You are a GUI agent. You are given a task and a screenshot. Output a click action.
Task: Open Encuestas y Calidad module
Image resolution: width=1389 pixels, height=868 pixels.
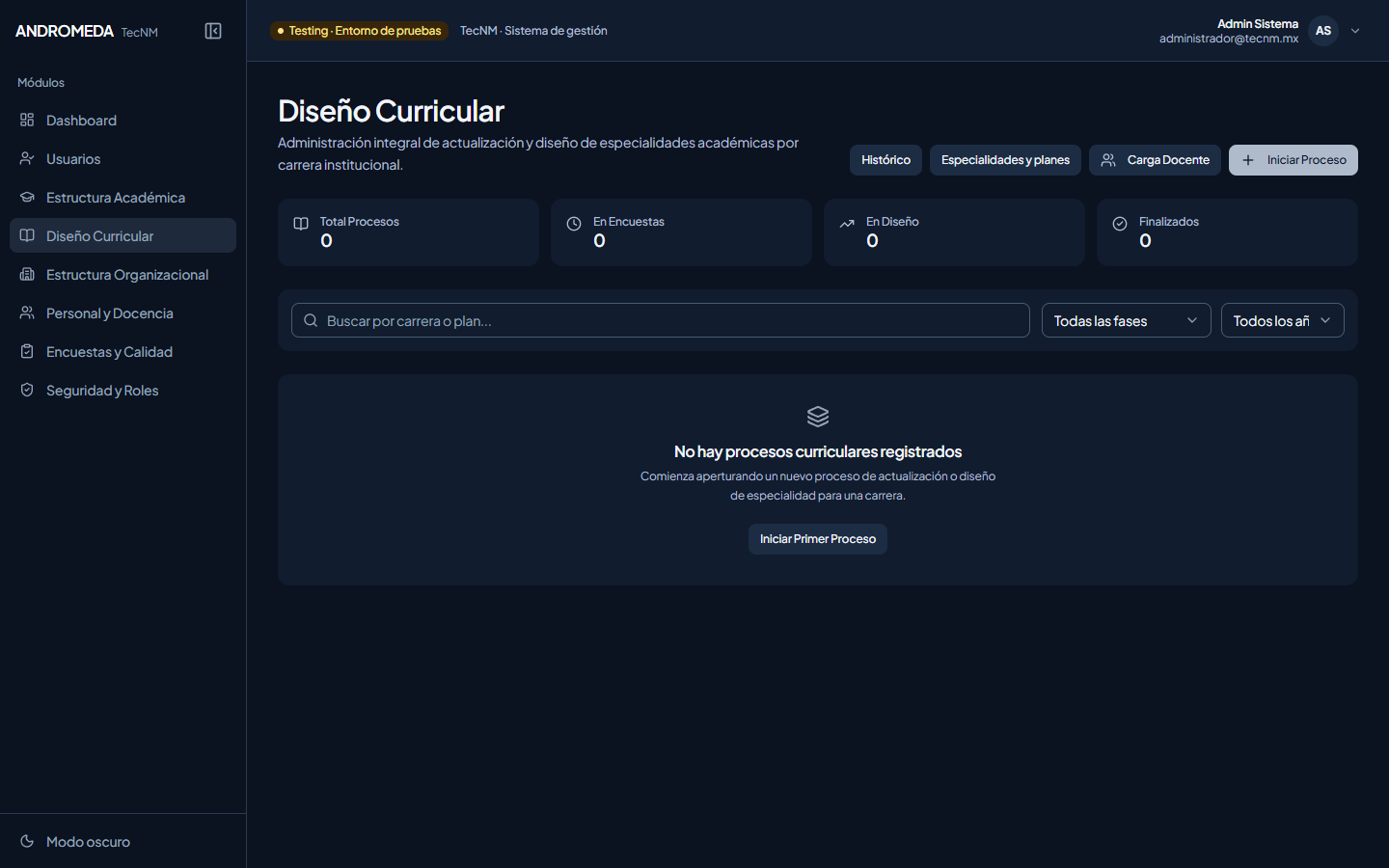[123, 351]
